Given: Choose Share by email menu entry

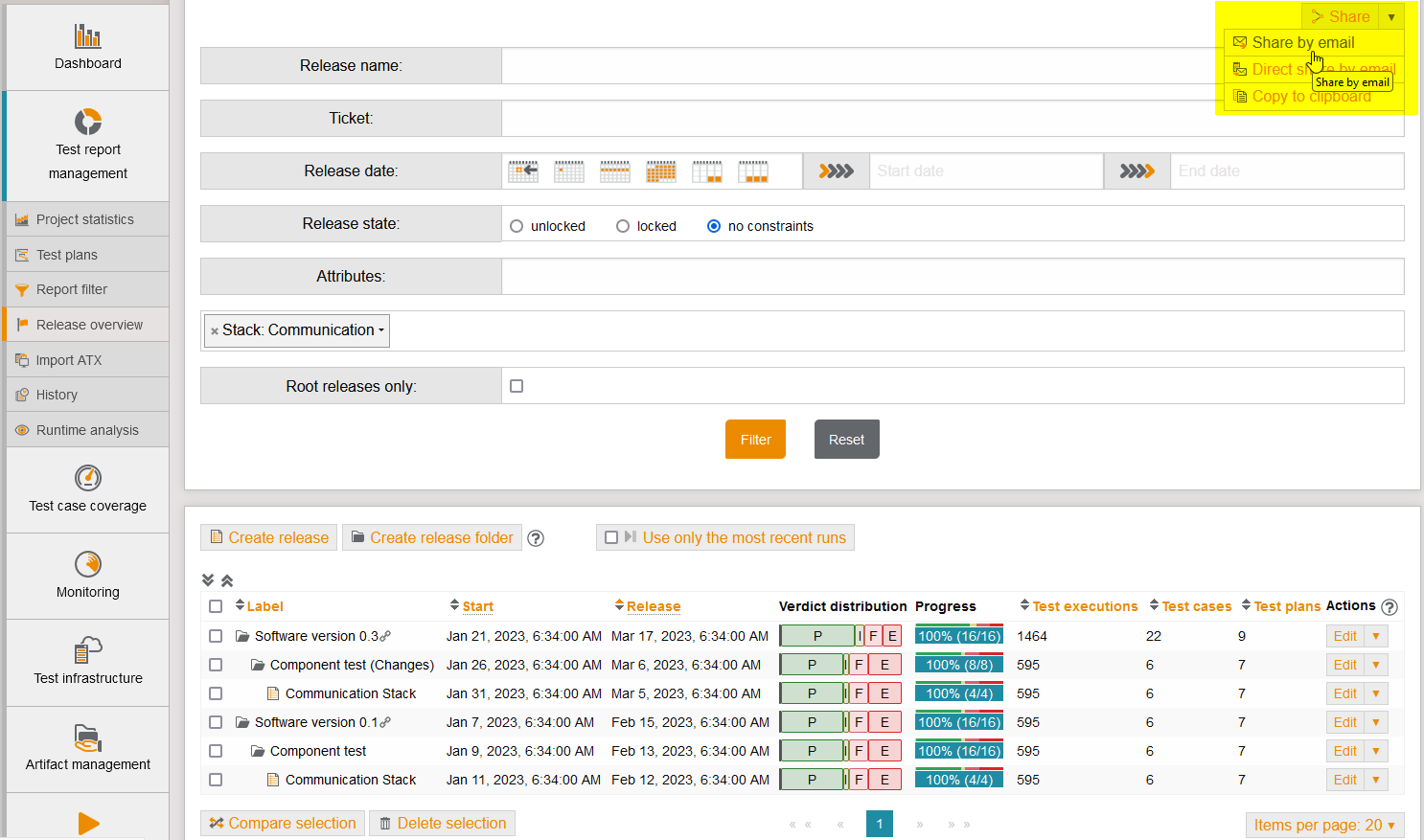Looking at the screenshot, I should tap(1302, 42).
